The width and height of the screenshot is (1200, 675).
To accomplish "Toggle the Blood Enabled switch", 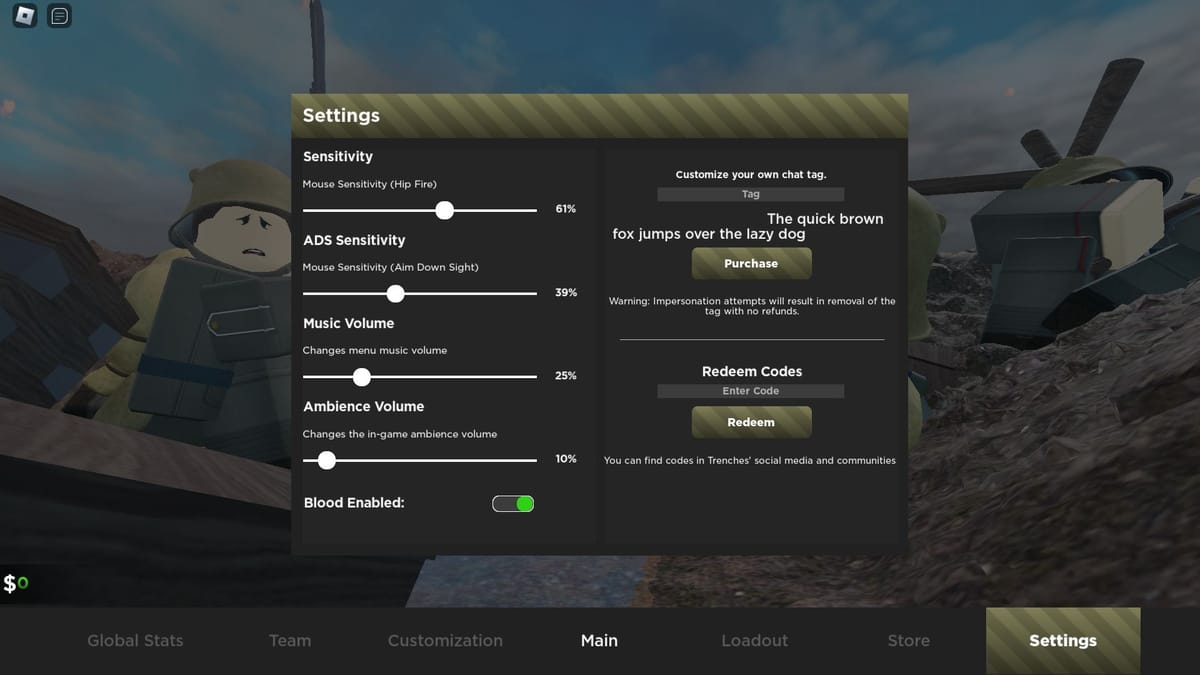I will pyautogui.click(x=513, y=503).
